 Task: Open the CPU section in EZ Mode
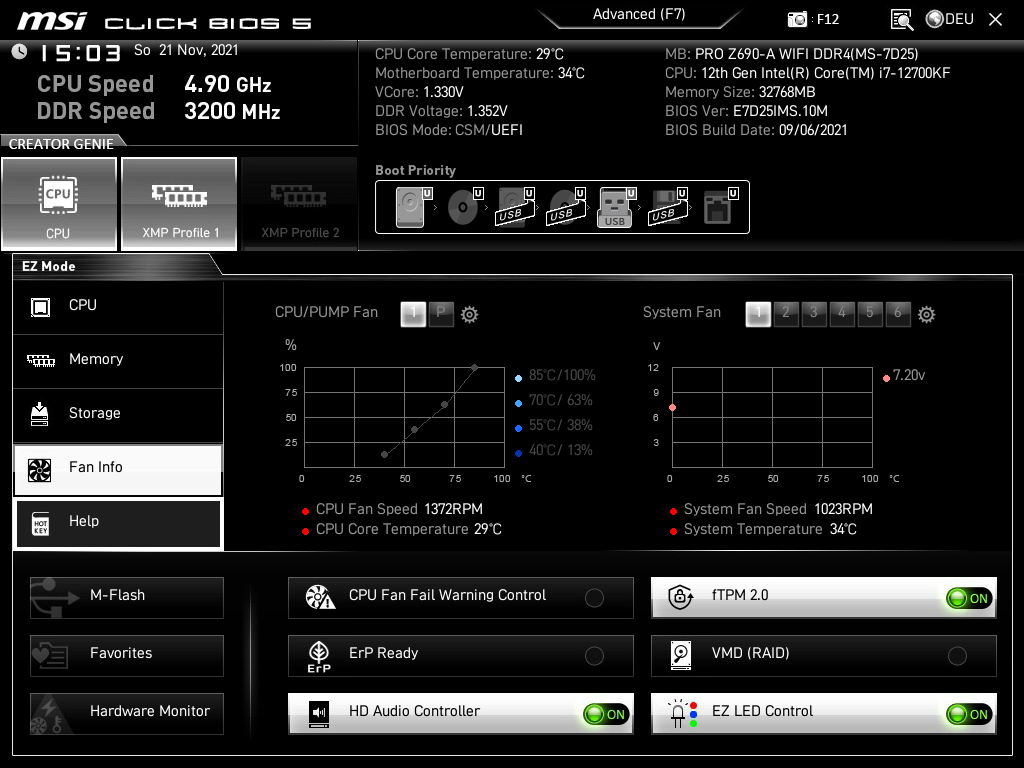[x=118, y=306]
